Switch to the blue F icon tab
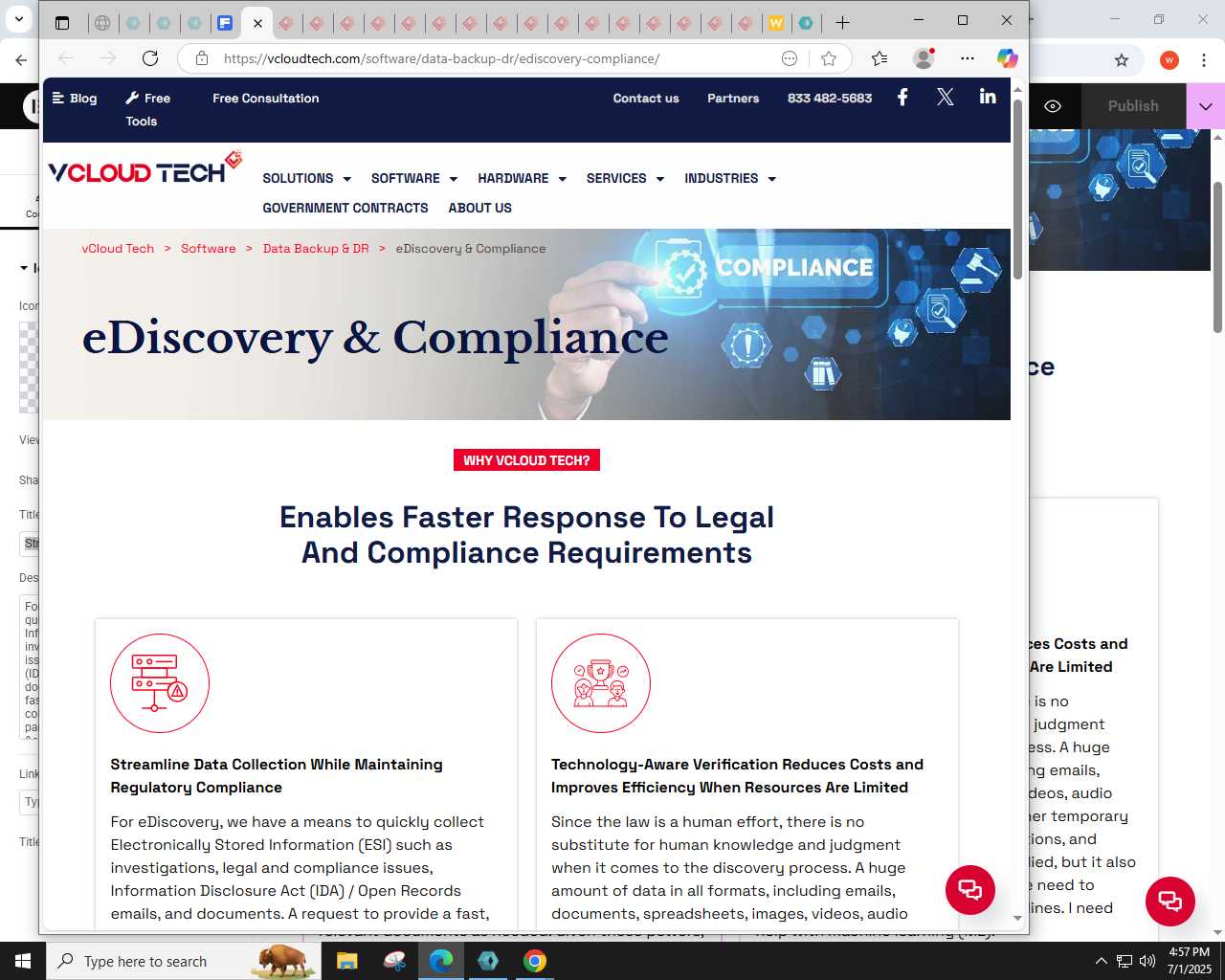 pyautogui.click(x=225, y=22)
